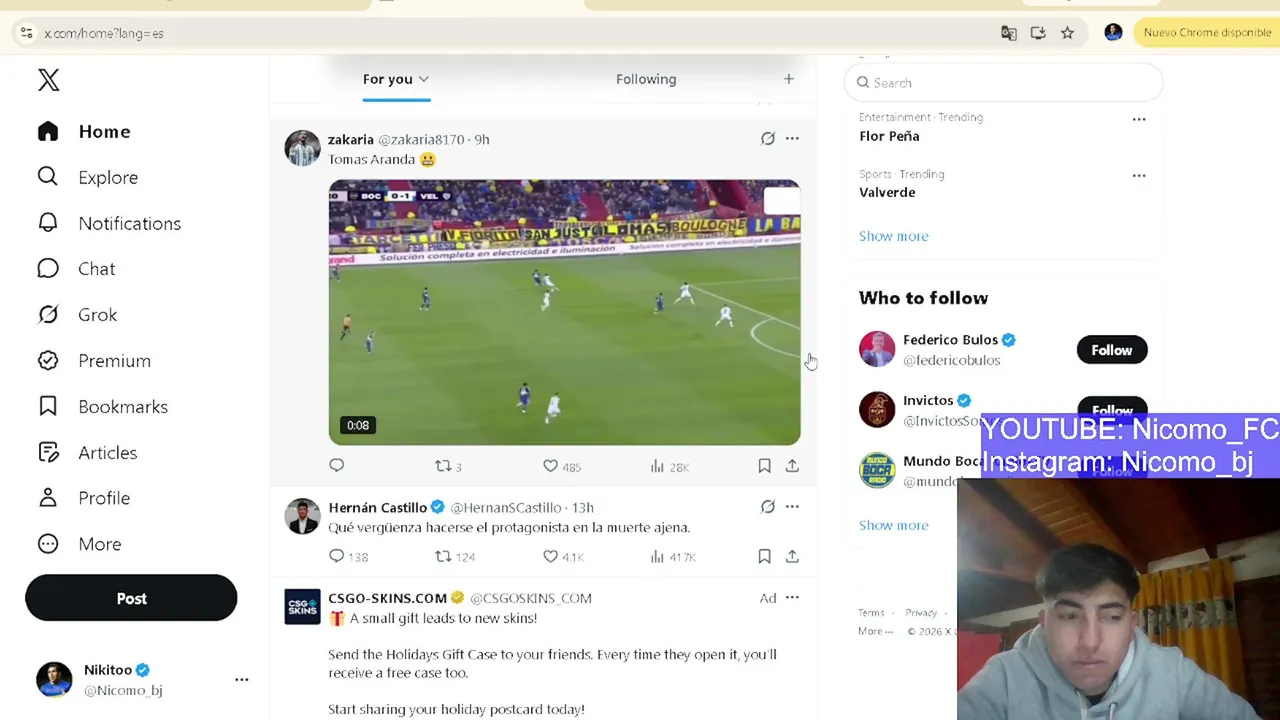Image resolution: width=1280 pixels, height=720 pixels.
Task: Show more trending topics
Action: (x=893, y=236)
